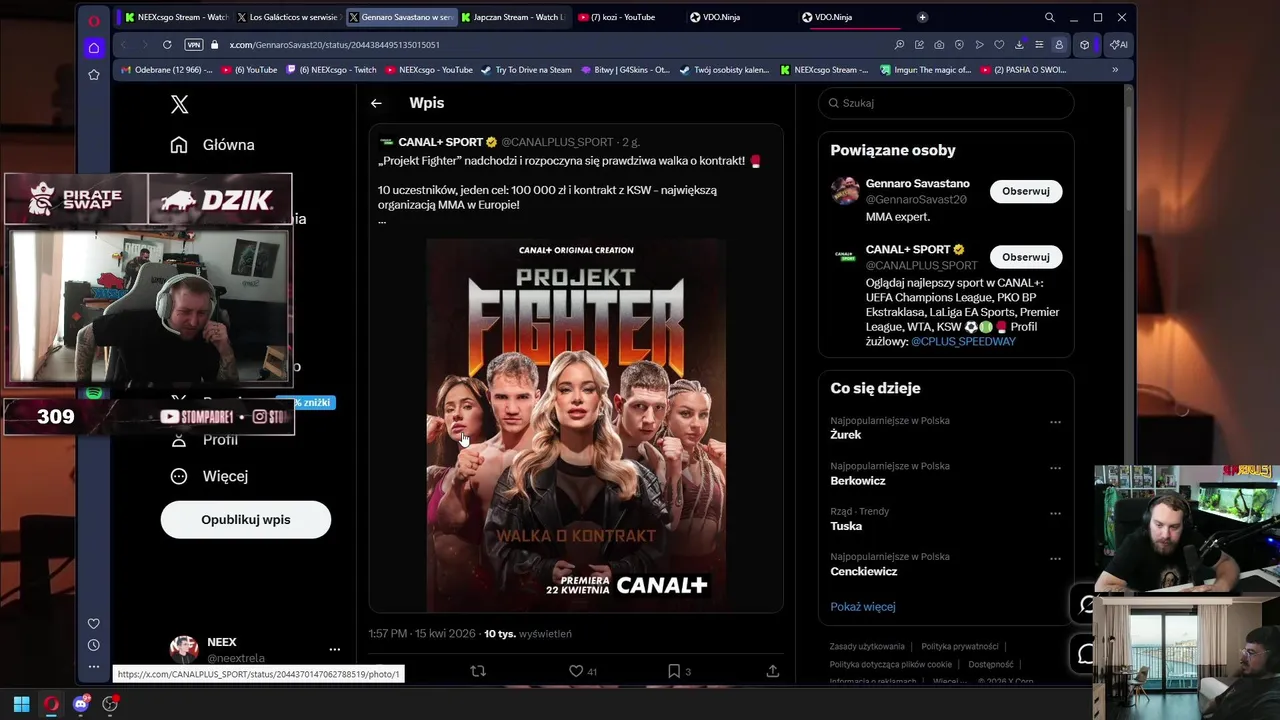Open NEEXcsgo - Twitch bookmark
The width and height of the screenshot is (1280, 720).
tap(331, 70)
